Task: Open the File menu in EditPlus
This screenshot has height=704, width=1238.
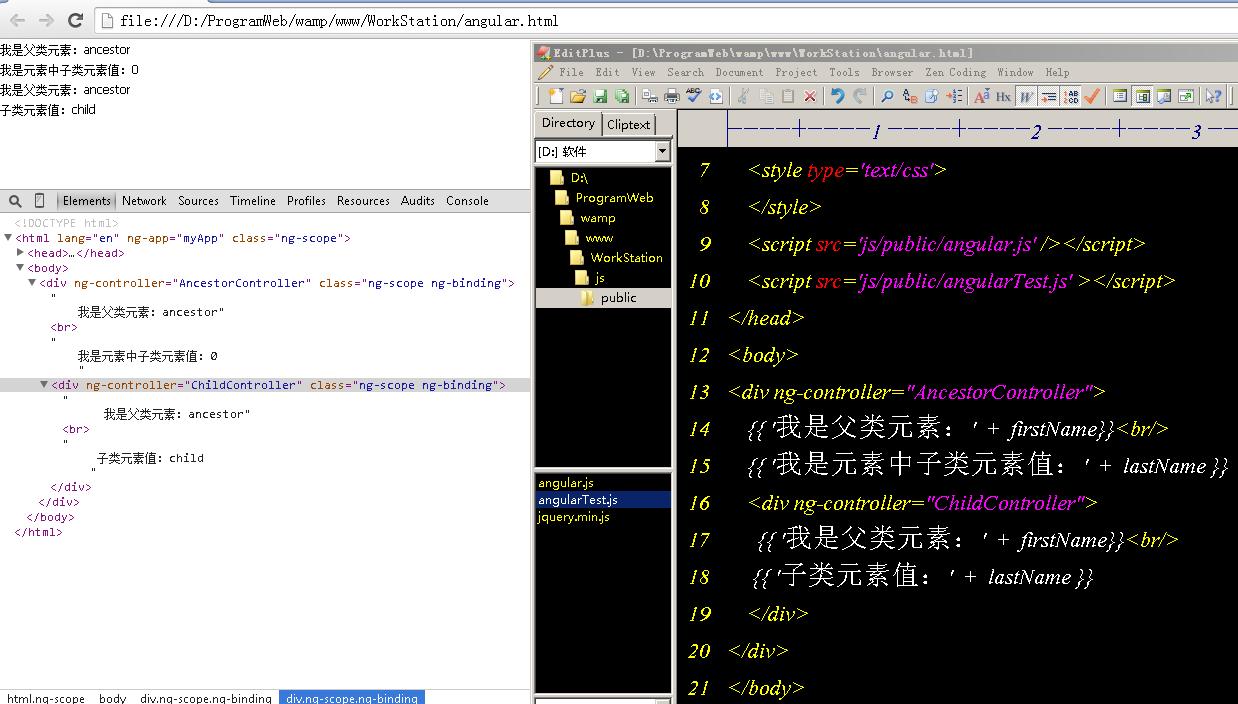Action: pos(572,72)
